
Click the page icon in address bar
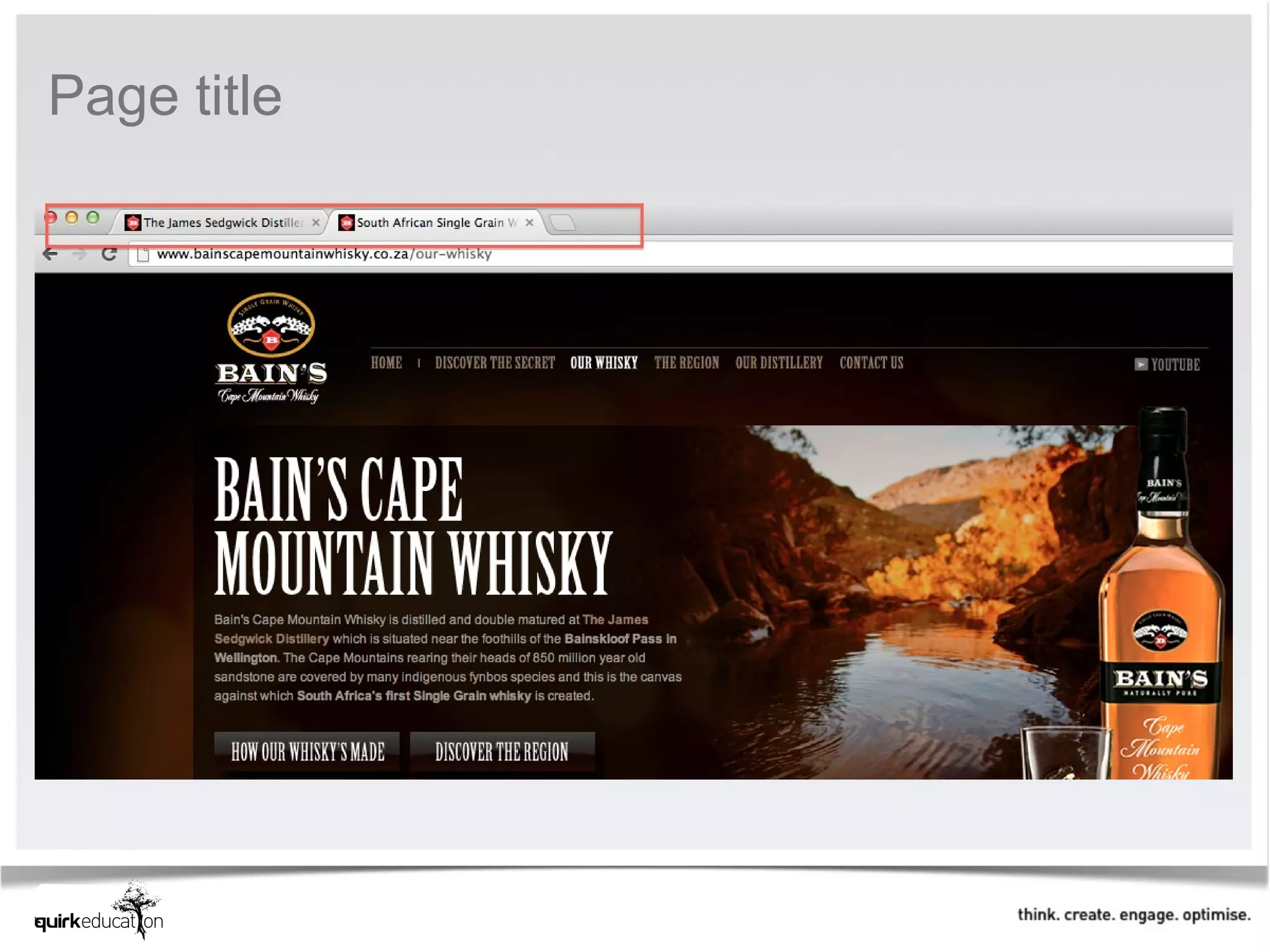[x=143, y=254]
